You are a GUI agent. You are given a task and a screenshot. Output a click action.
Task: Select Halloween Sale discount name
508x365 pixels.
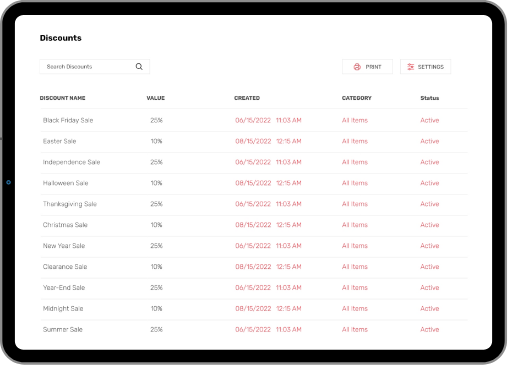click(x=65, y=183)
